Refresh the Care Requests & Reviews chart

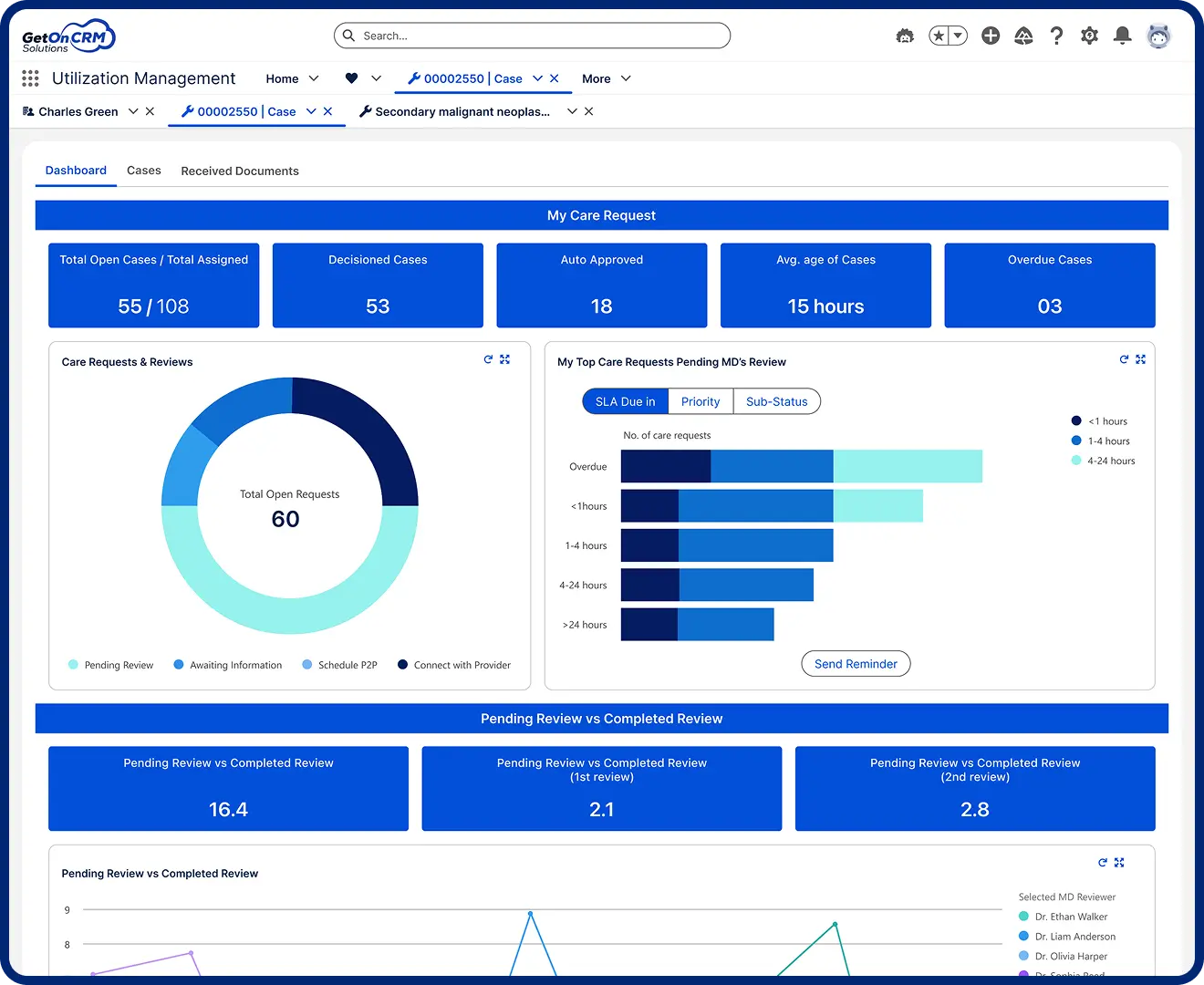coord(488,360)
